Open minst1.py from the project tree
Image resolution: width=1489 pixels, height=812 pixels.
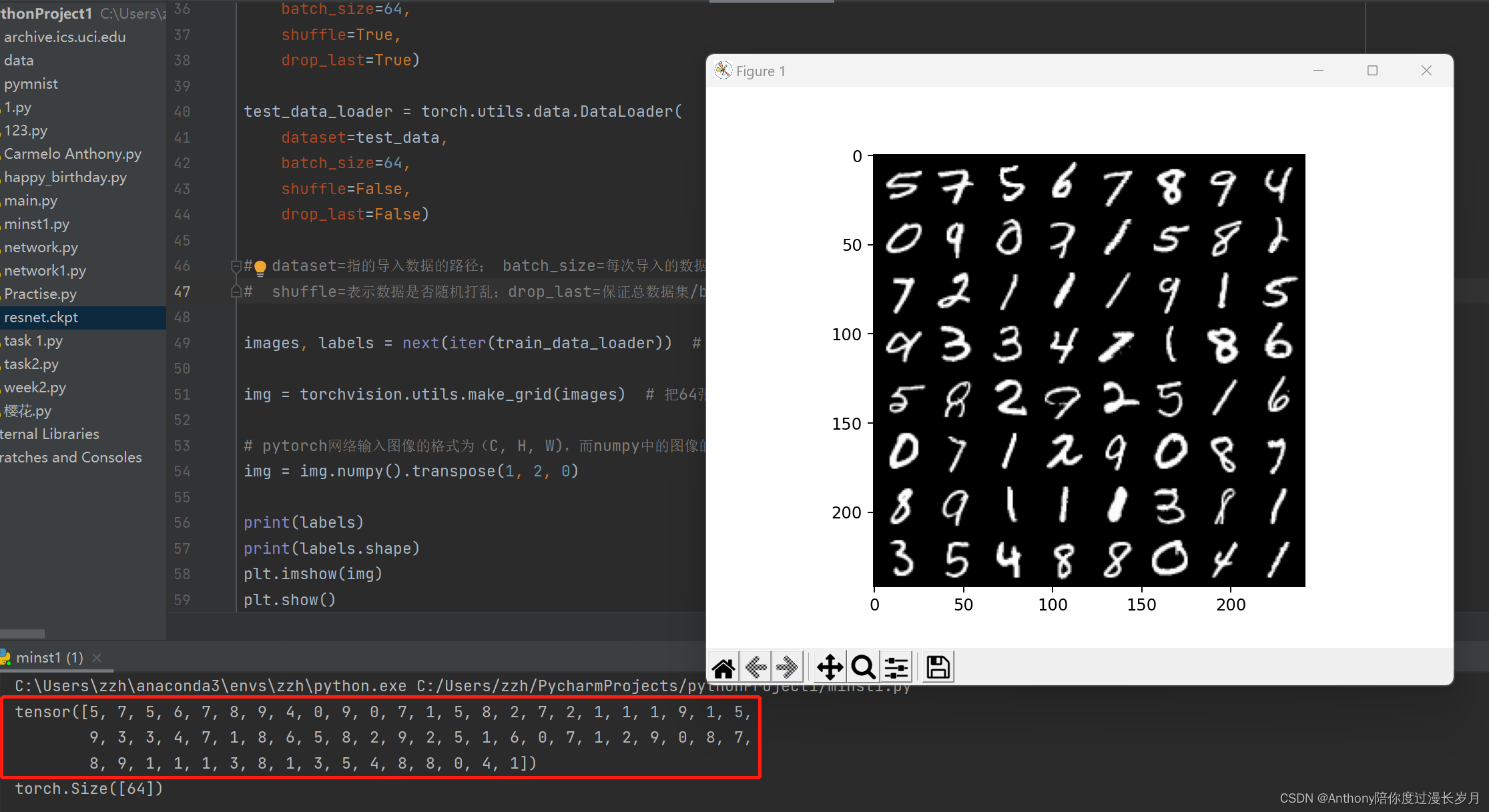pyautogui.click(x=37, y=224)
